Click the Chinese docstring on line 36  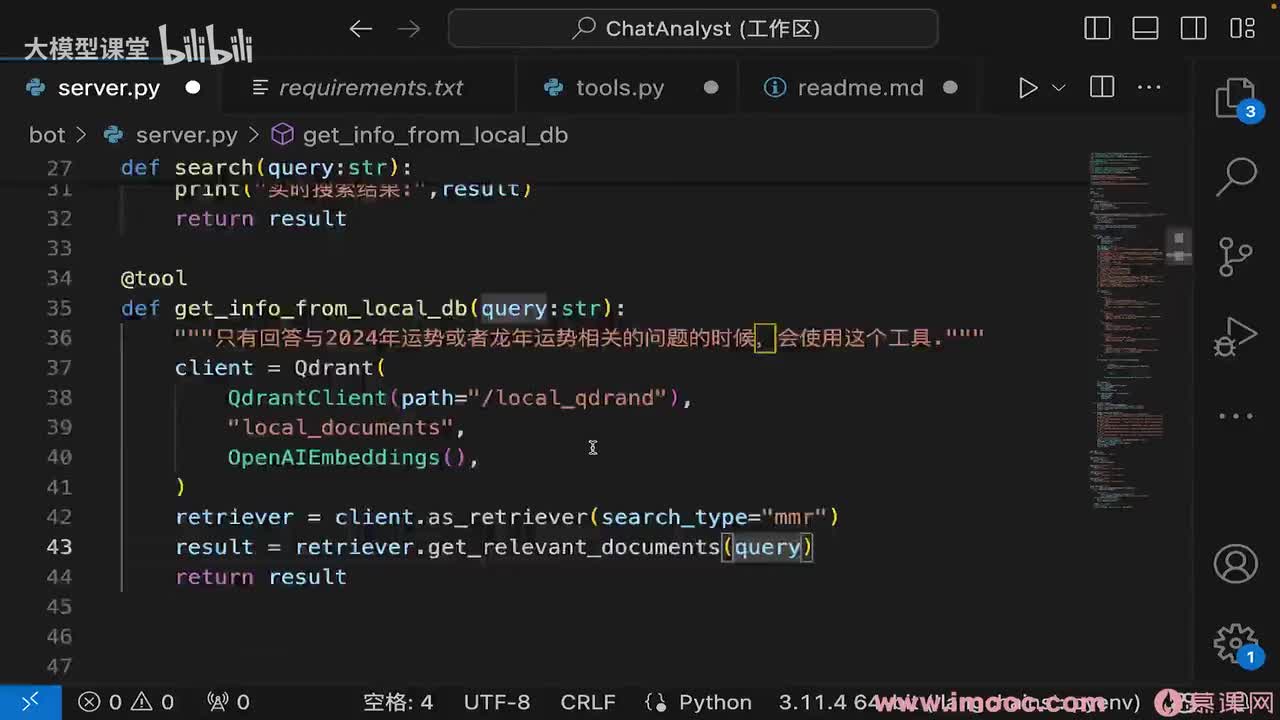pos(580,338)
